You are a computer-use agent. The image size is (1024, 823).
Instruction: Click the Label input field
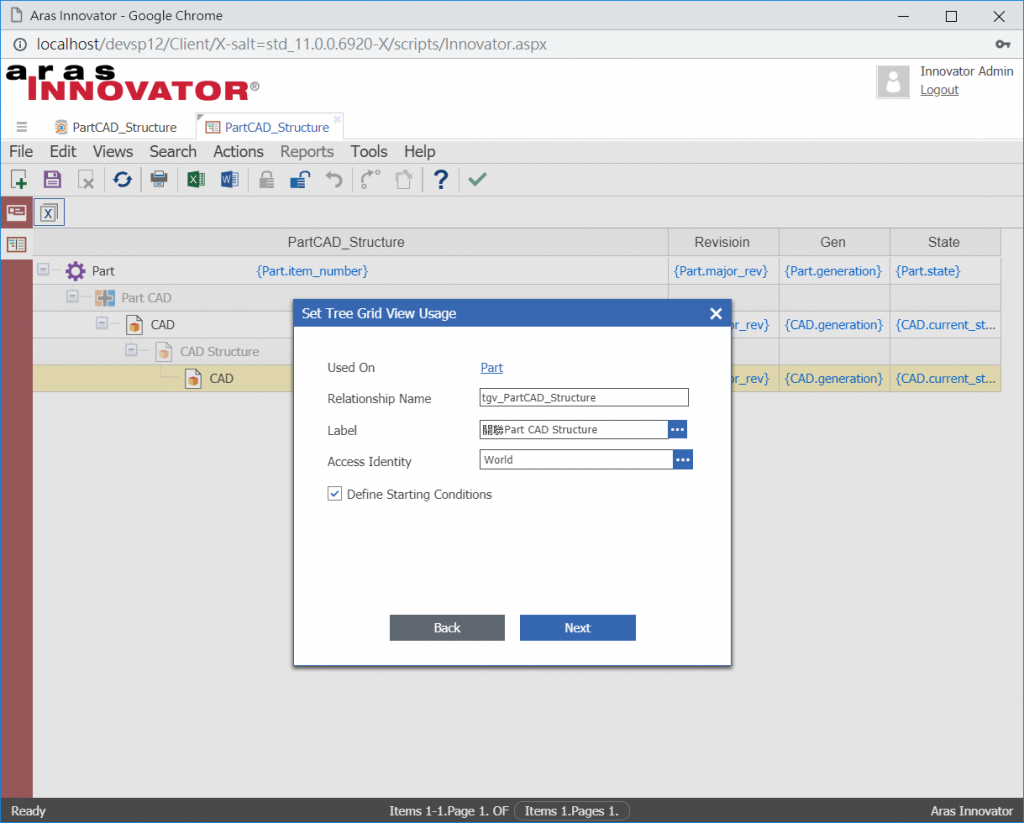[x=573, y=429]
